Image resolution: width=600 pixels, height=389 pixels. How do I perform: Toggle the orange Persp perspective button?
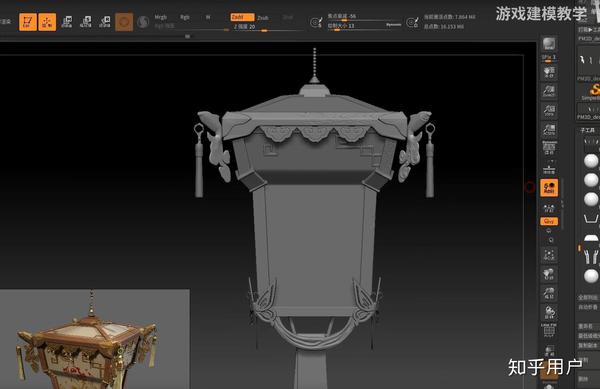549,188
